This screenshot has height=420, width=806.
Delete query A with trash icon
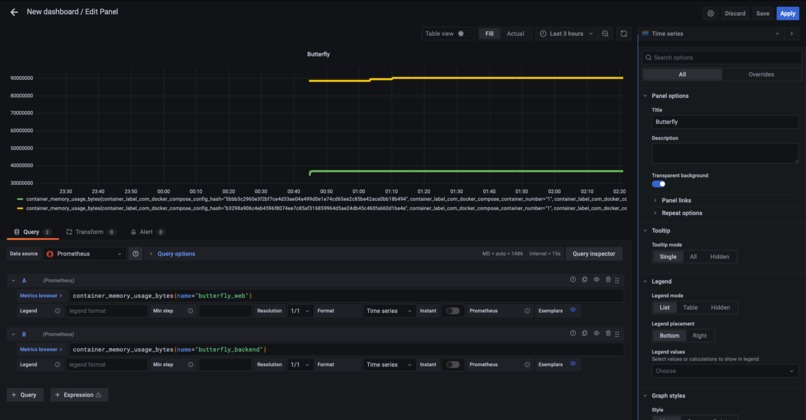608,280
